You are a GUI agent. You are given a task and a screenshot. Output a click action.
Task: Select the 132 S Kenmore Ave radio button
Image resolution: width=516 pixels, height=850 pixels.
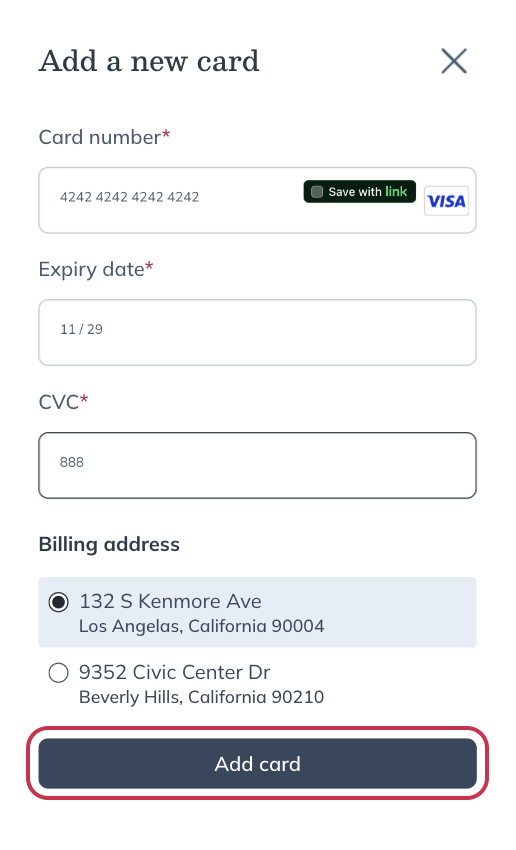coord(59,602)
